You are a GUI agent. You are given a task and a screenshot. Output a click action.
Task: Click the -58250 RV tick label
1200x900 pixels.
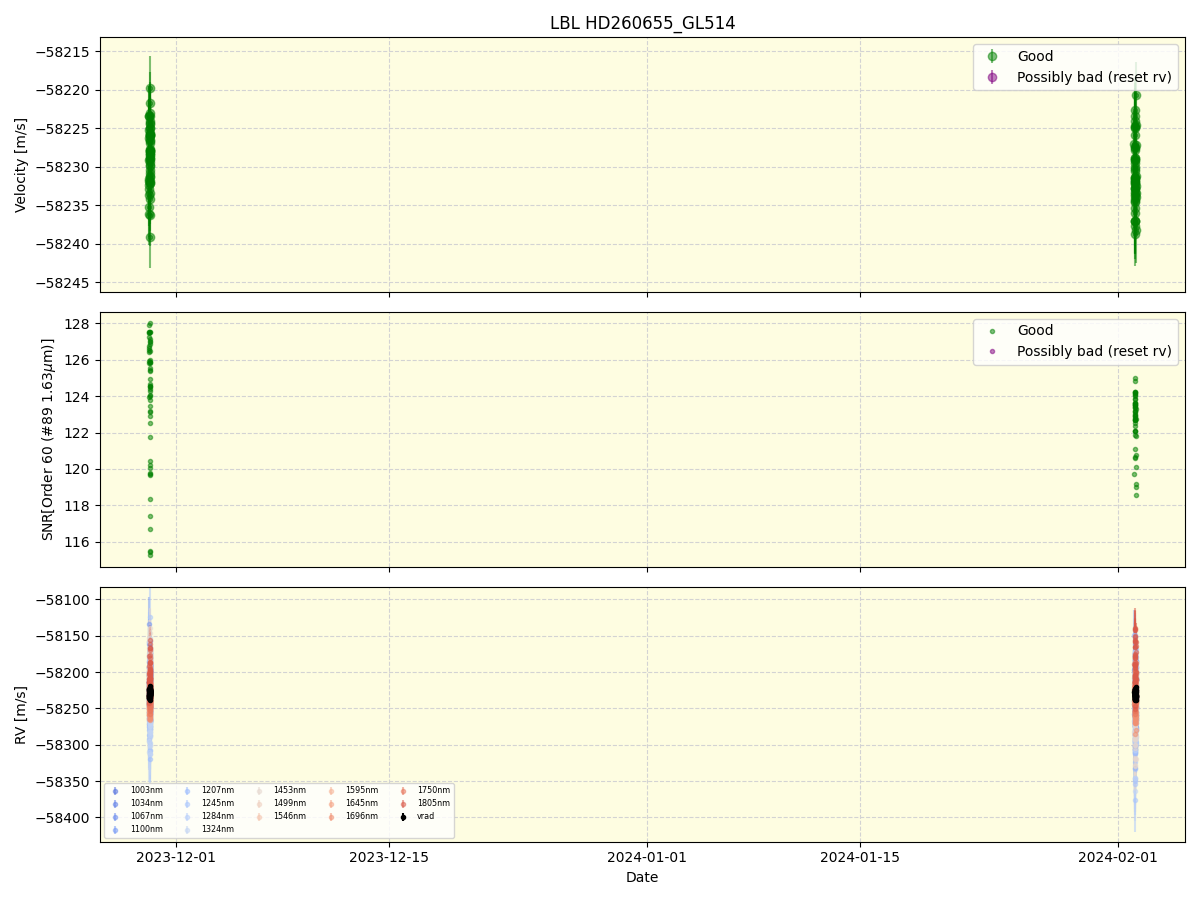64,709
